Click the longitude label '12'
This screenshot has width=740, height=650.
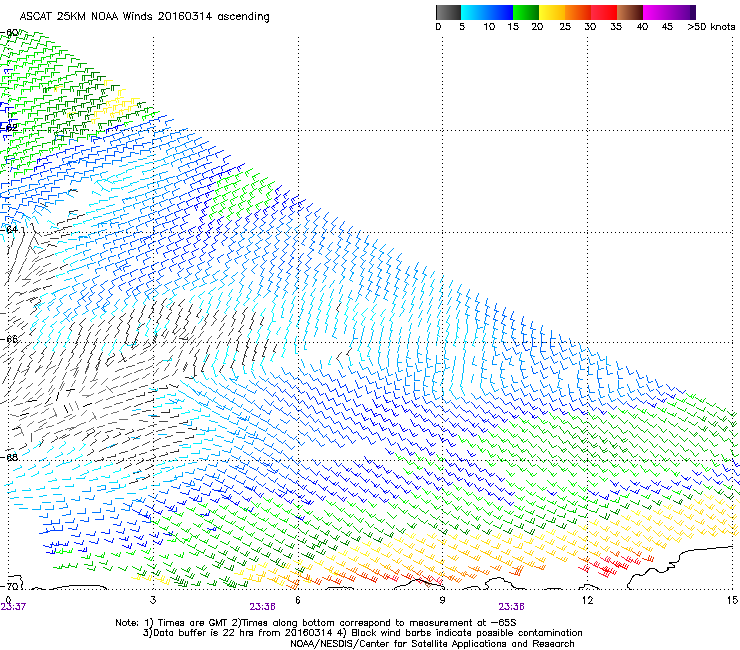coord(587,600)
